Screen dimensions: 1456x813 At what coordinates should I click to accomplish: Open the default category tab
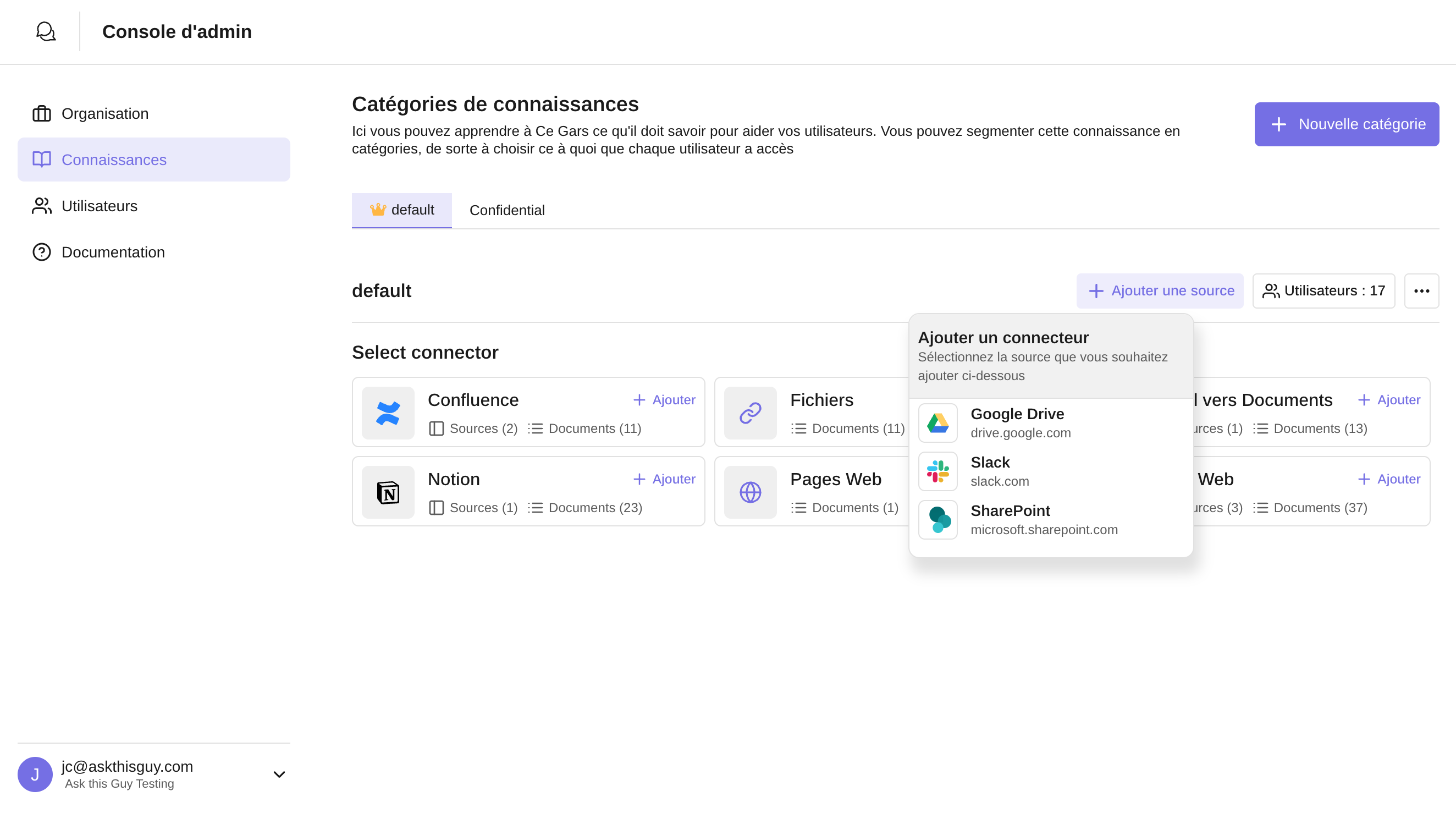(x=401, y=210)
